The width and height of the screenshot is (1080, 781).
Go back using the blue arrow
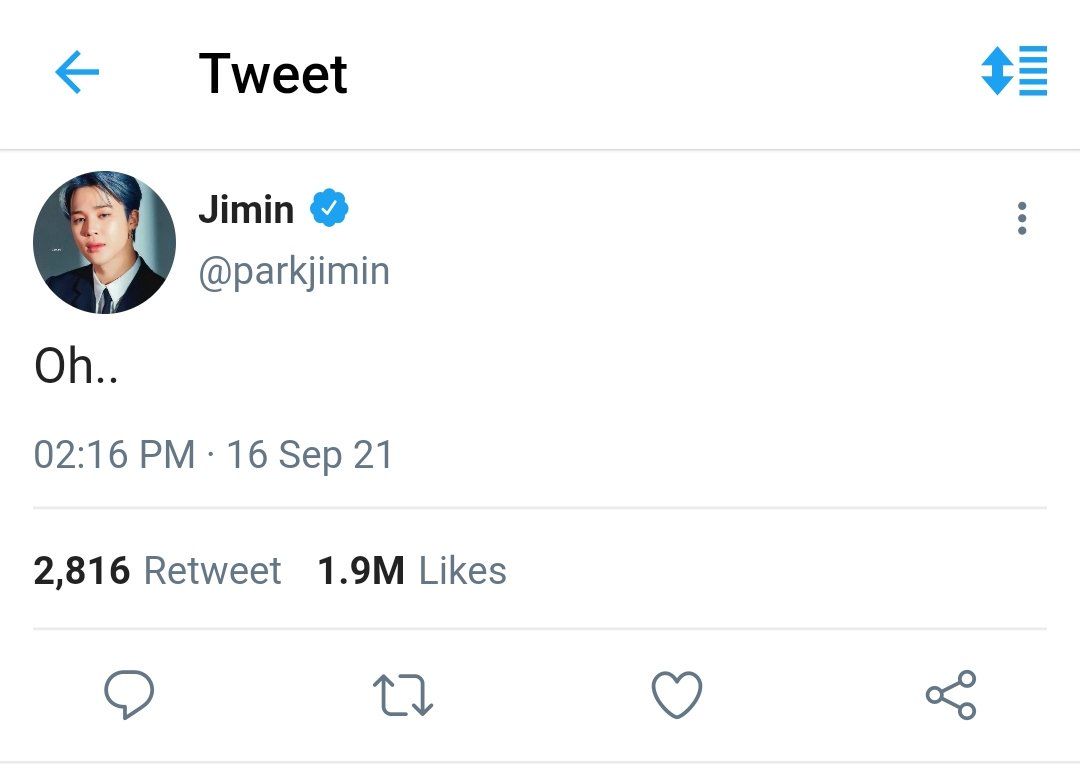click(x=77, y=72)
